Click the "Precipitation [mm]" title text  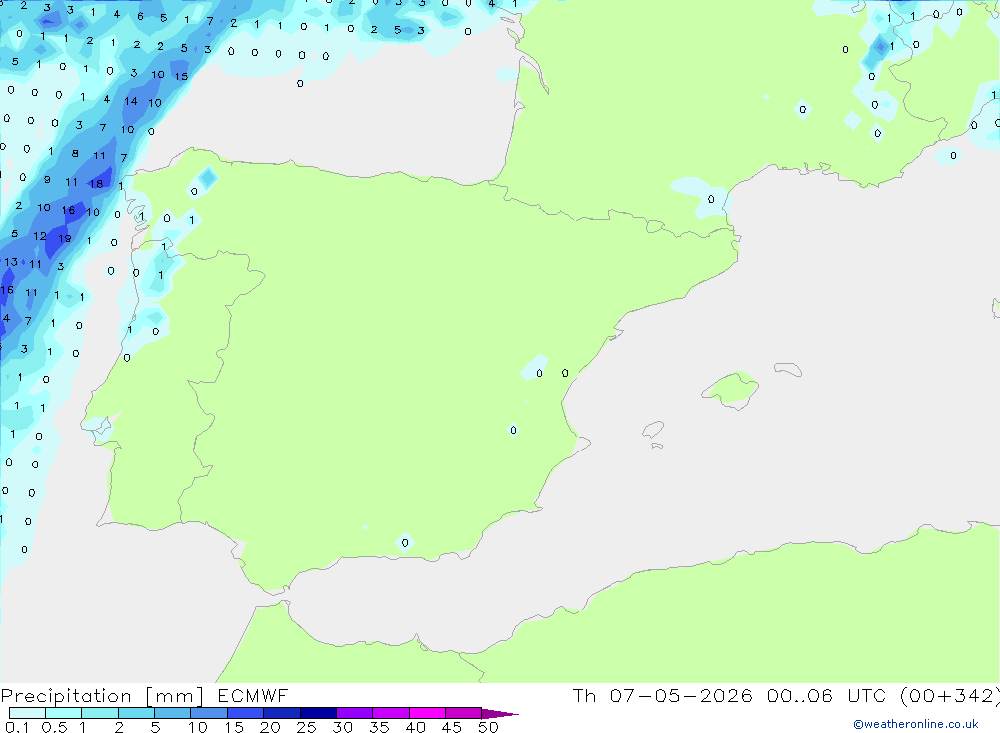pyautogui.click(x=103, y=696)
